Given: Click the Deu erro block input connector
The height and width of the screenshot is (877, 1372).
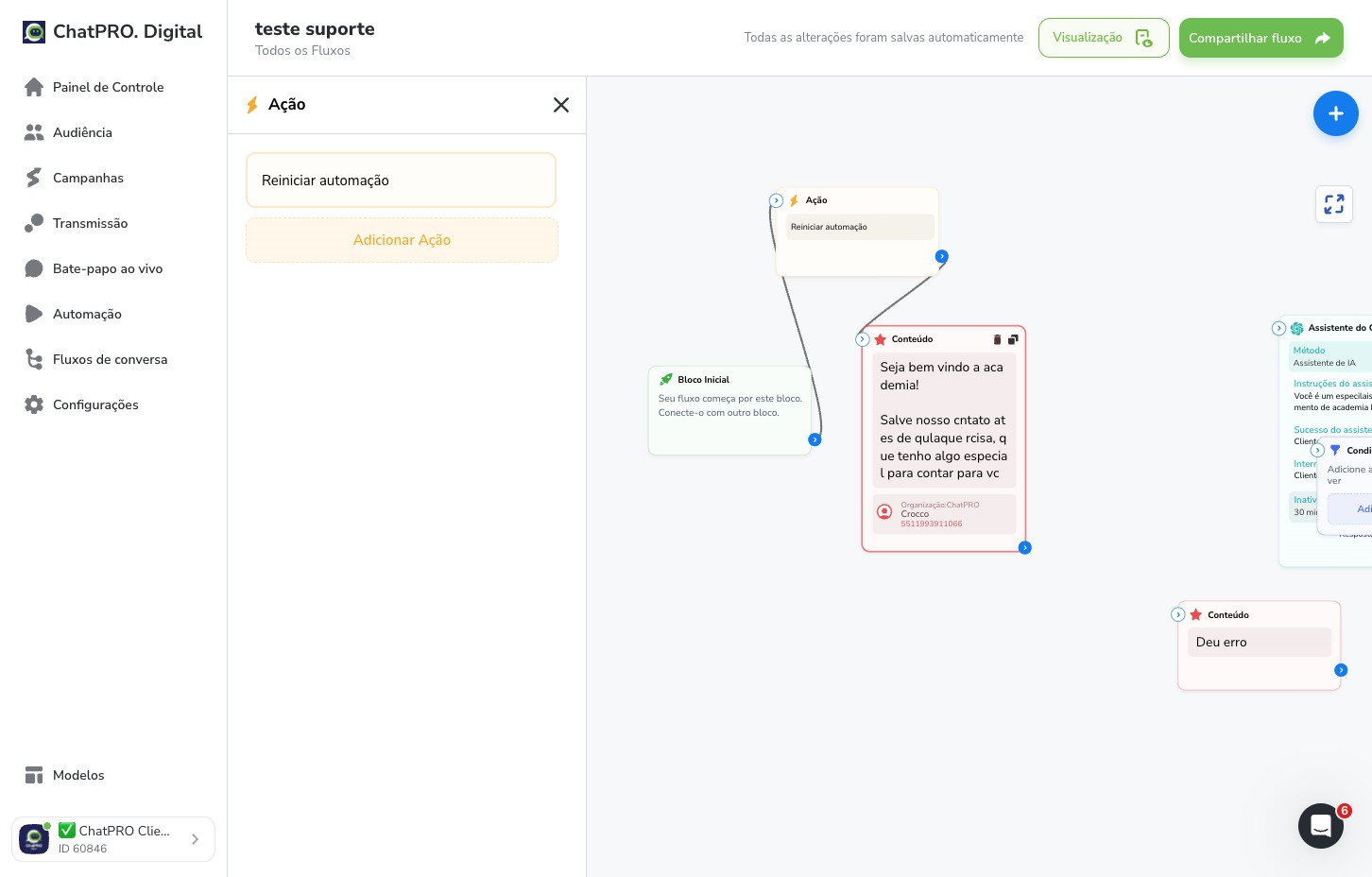Looking at the screenshot, I should point(1177,614).
